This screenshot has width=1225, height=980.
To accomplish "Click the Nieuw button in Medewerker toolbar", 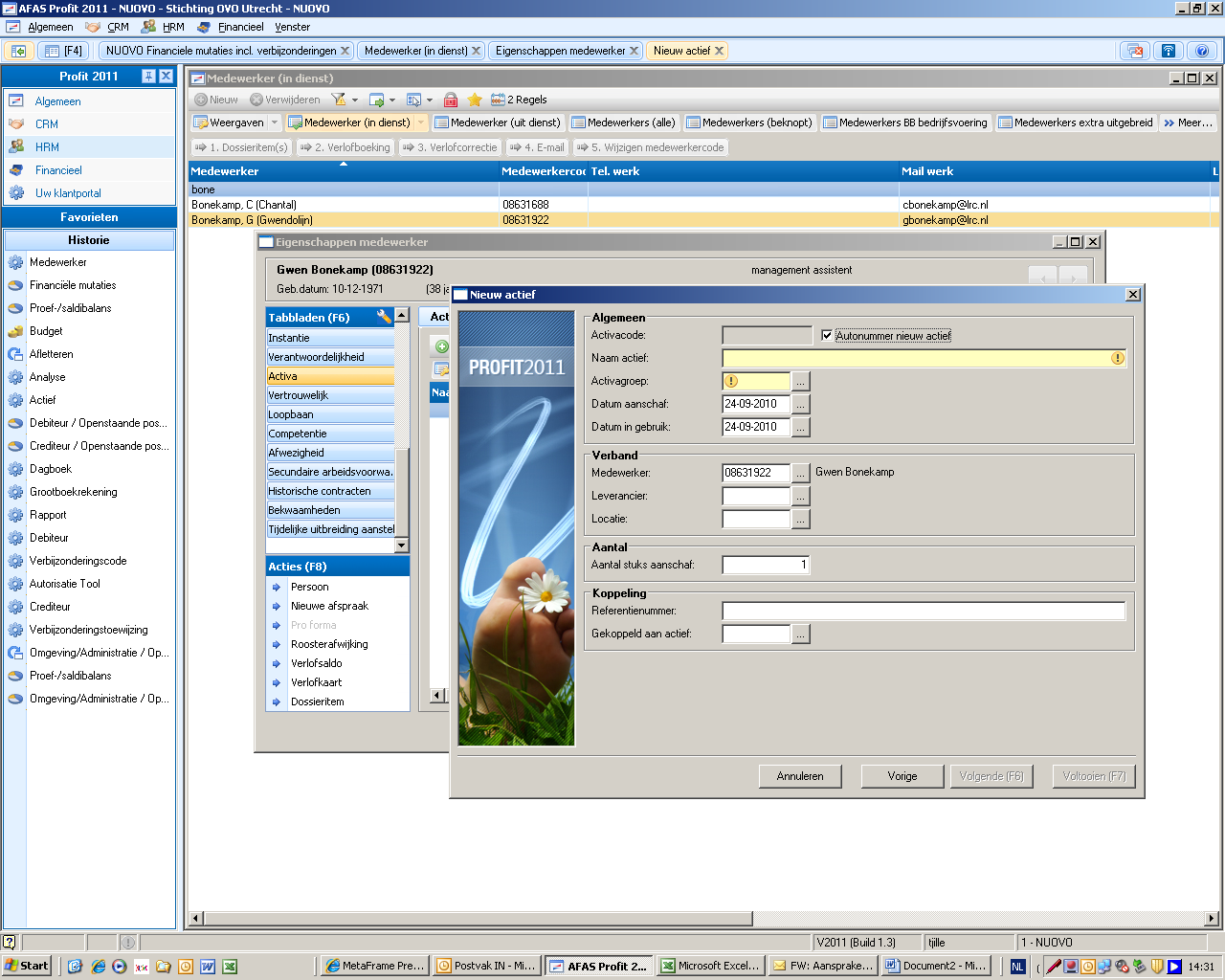I will tap(216, 100).
